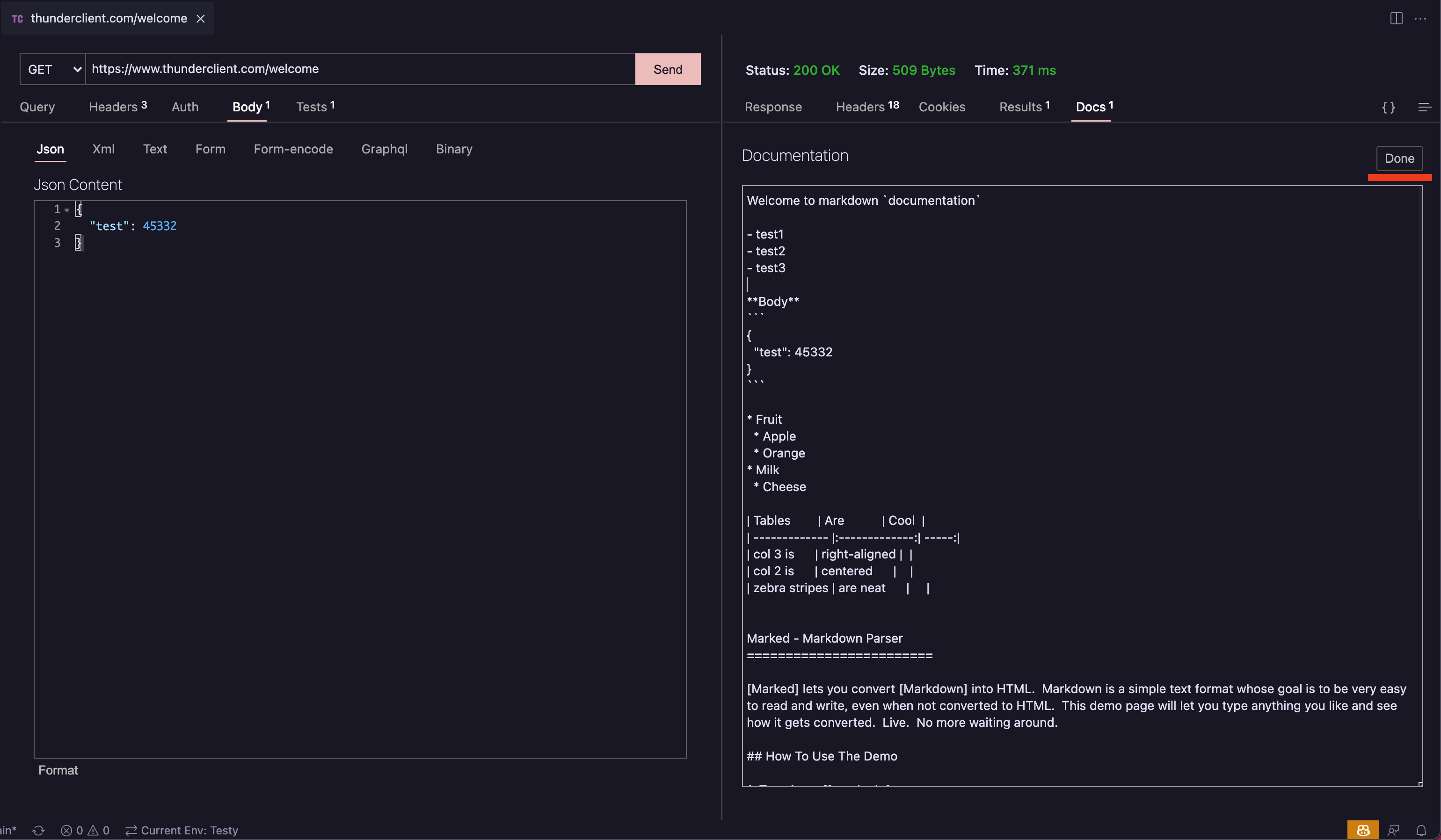Switch to the Cookies tab
This screenshot has width=1441, height=840.
[942, 107]
